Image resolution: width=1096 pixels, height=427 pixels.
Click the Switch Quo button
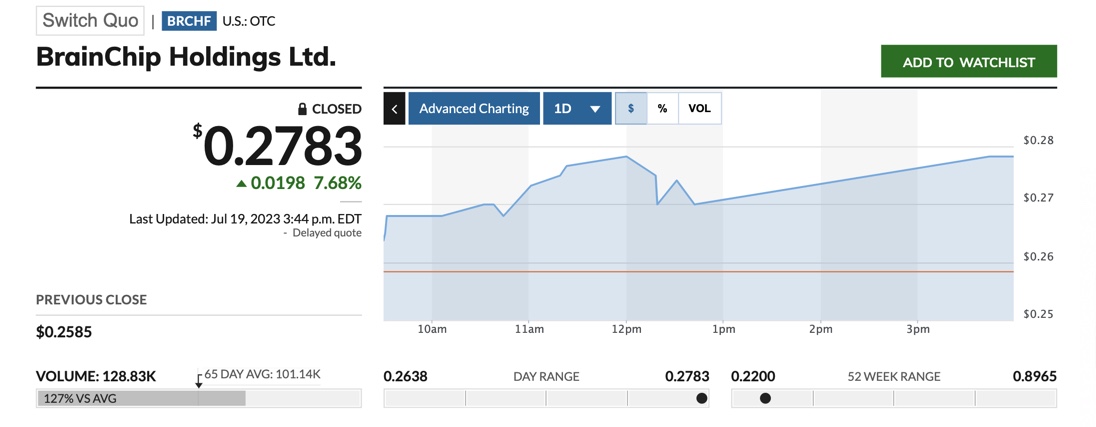(90, 21)
